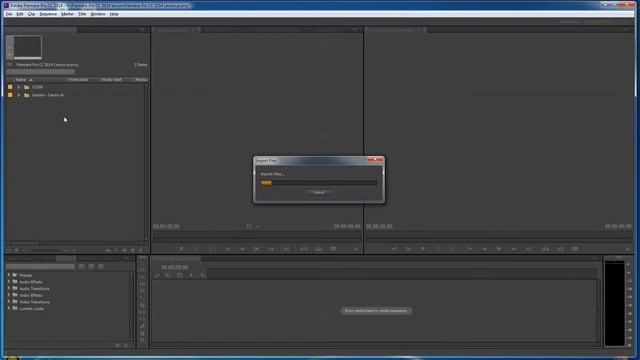This screenshot has width=640, height=360.
Task: Click Extract button in Program monitor
Action: click(x=560, y=249)
